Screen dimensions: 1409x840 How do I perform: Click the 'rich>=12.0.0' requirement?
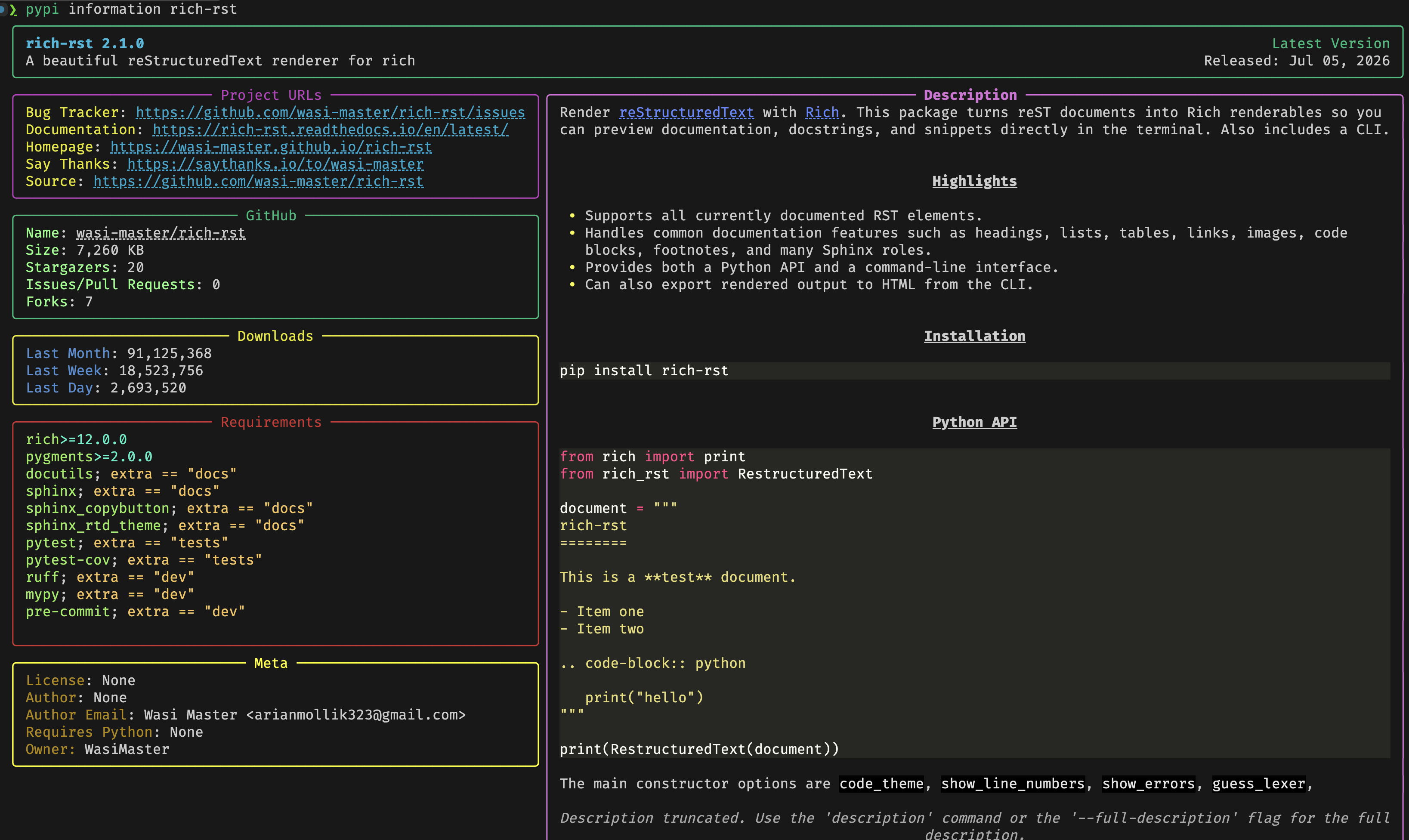(x=77, y=439)
